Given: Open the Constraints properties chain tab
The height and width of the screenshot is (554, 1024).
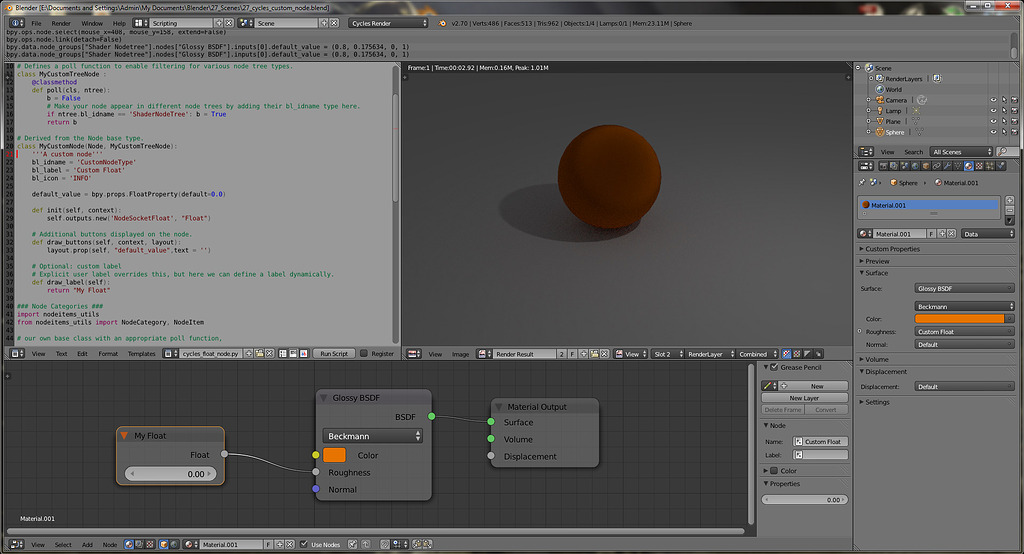Looking at the screenshot, I should click(936, 166).
